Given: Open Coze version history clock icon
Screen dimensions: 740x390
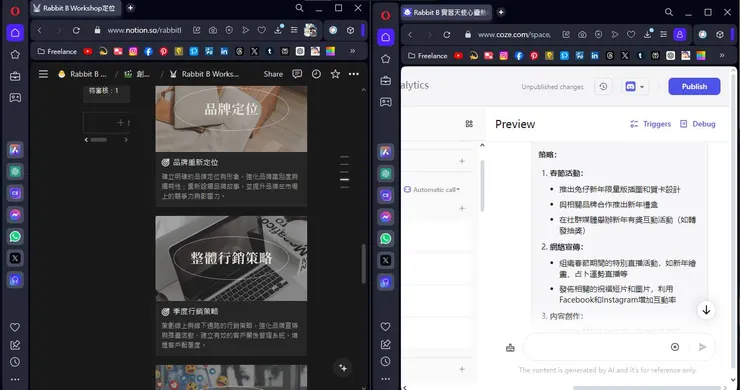Looking at the screenshot, I should pyautogui.click(x=603, y=86).
